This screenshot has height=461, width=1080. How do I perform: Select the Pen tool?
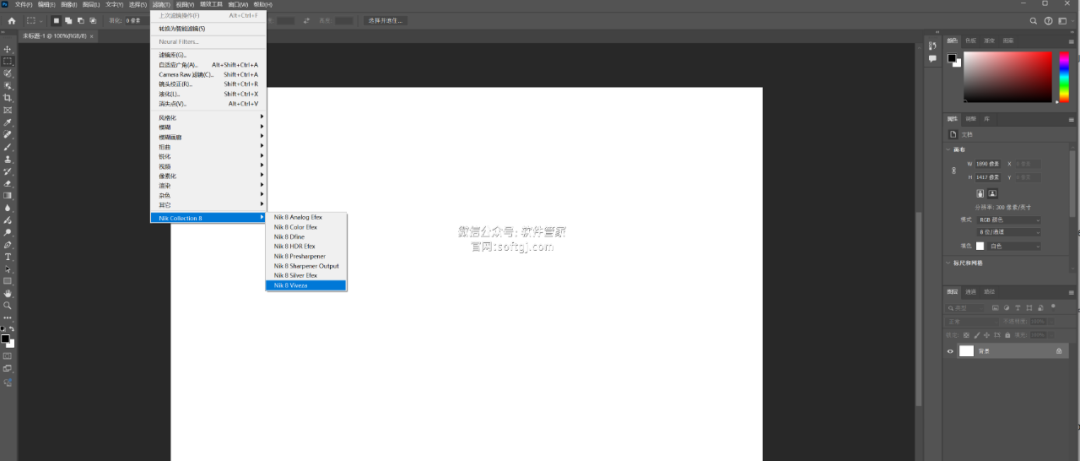[x=8, y=244]
